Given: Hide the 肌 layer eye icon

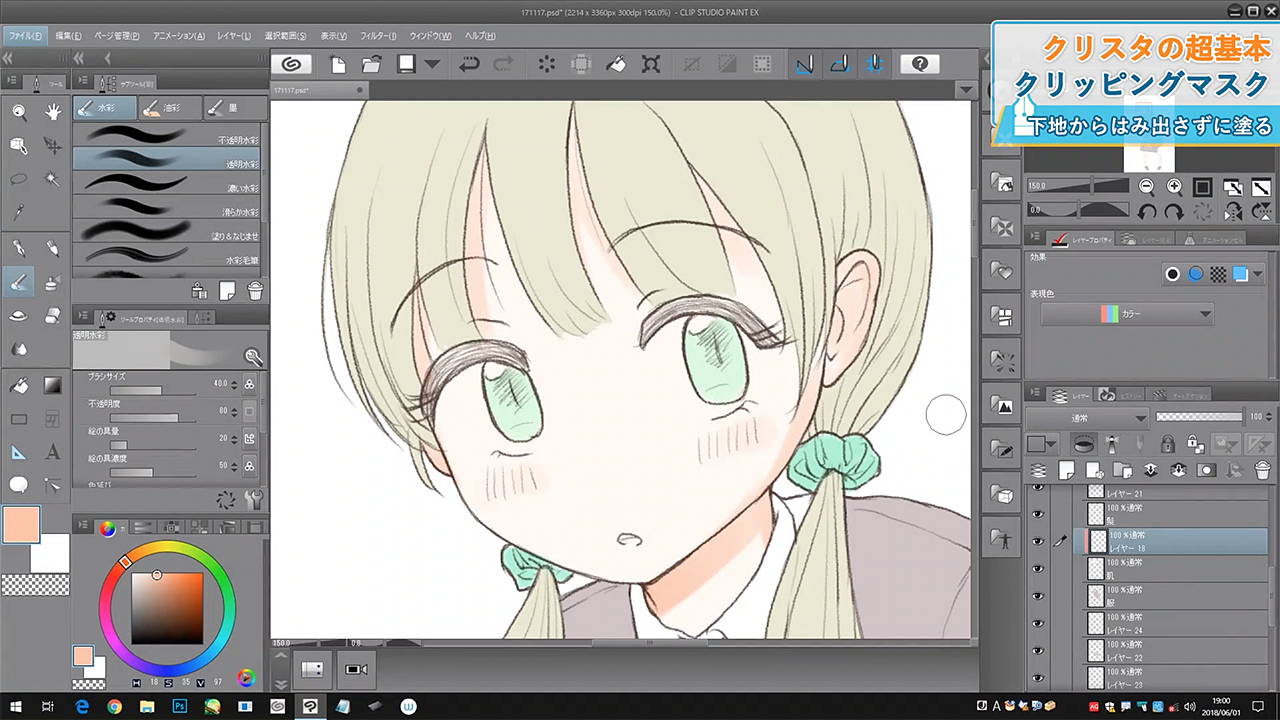Looking at the screenshot, I should pos(1037,568).
